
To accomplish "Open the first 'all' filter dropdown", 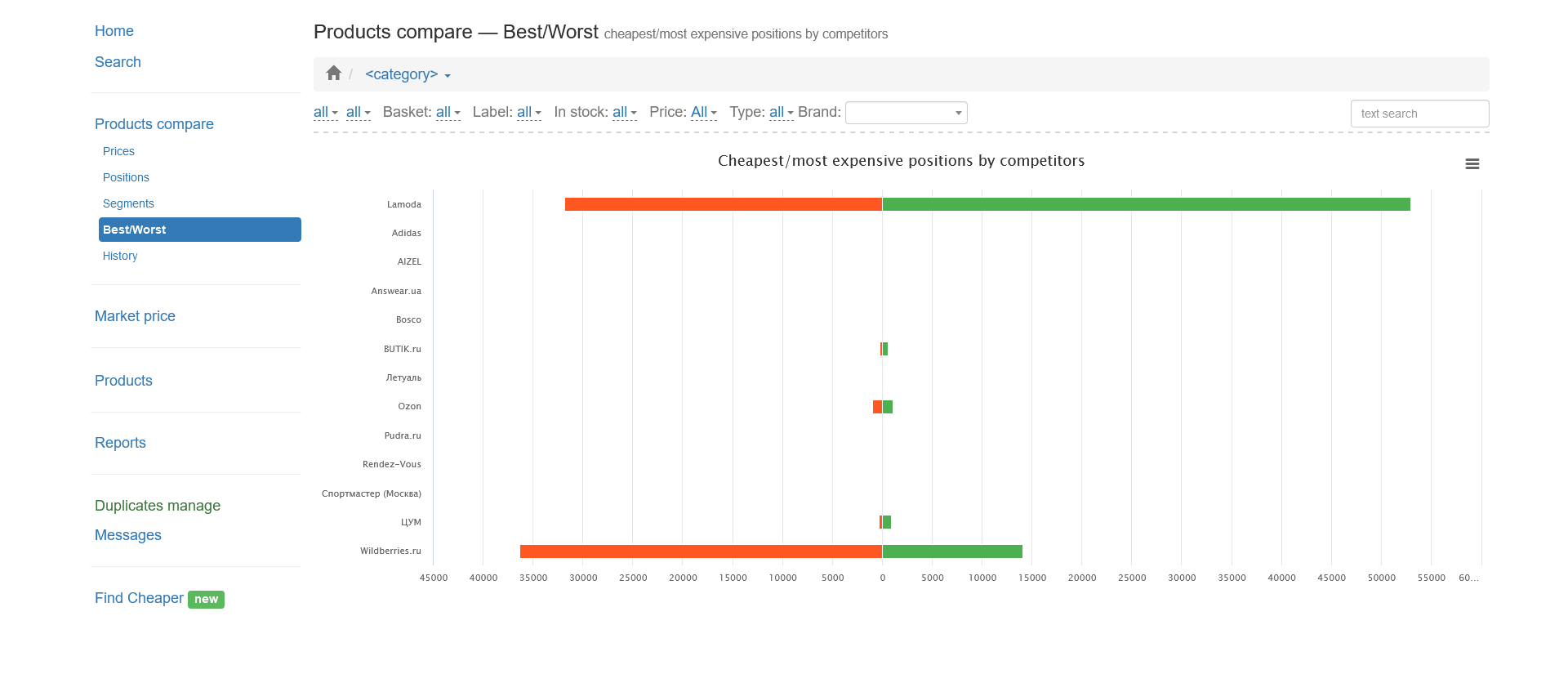I will pyautogui.click(x=325, y=112).
